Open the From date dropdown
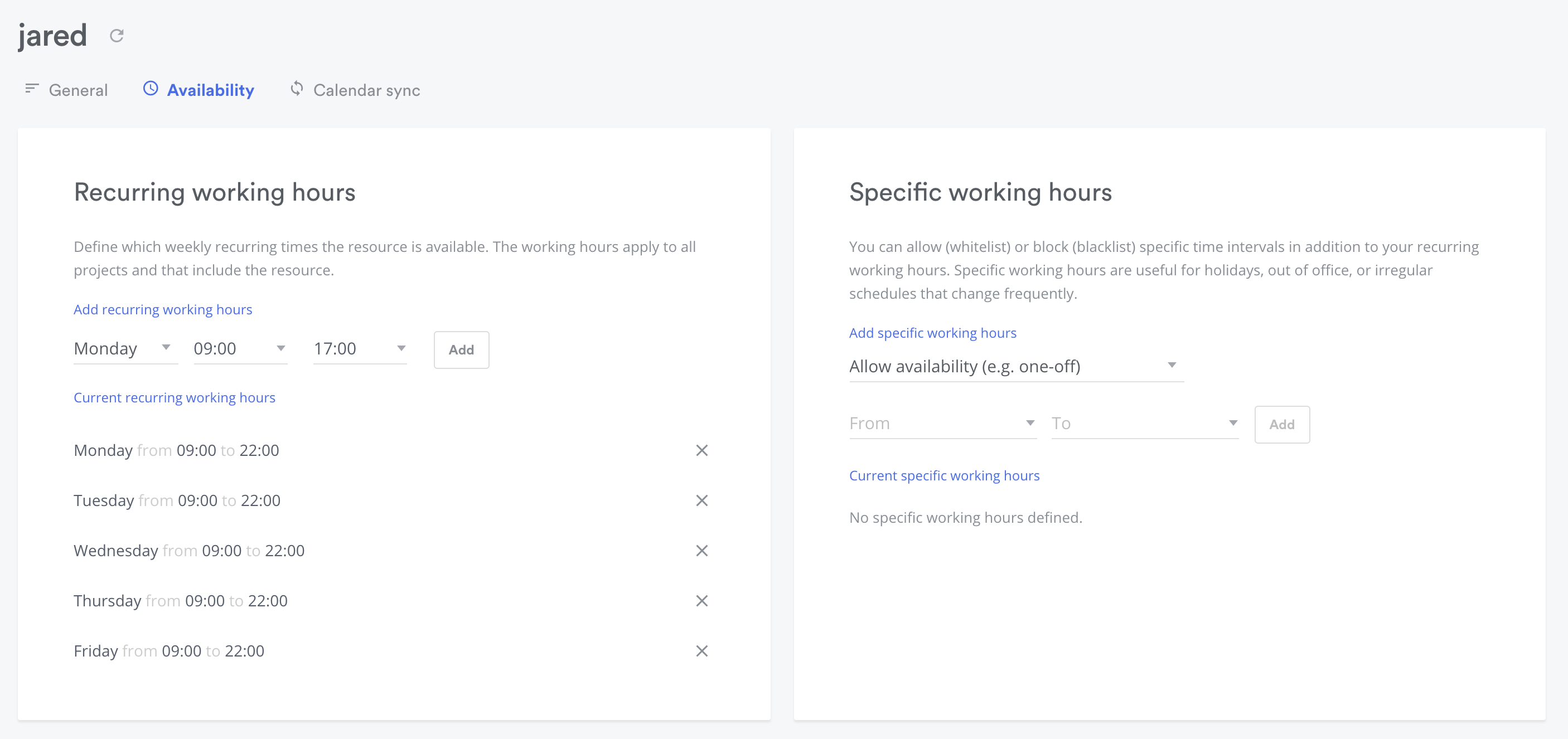1568x739 pixels. click(x=942, y=424)
